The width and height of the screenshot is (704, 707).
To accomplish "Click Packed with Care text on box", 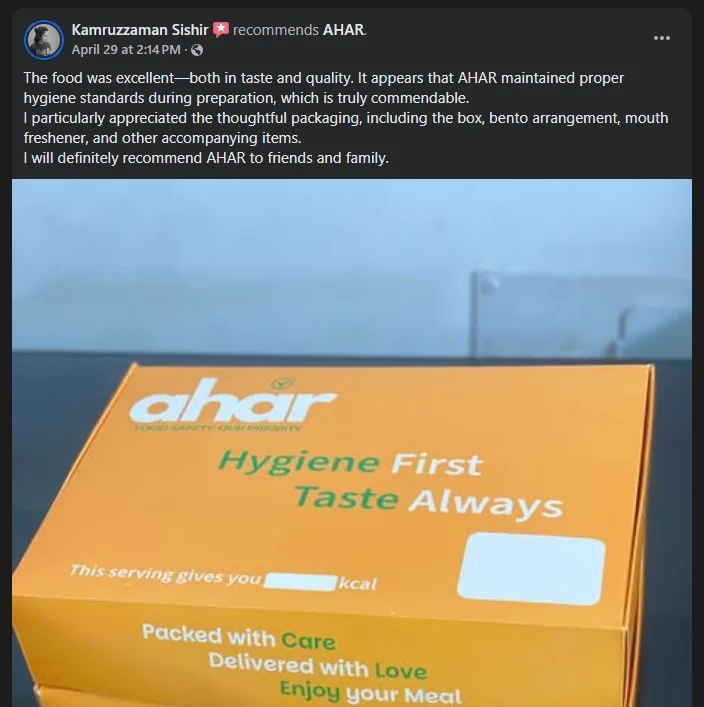I will (x=239, y=637).
